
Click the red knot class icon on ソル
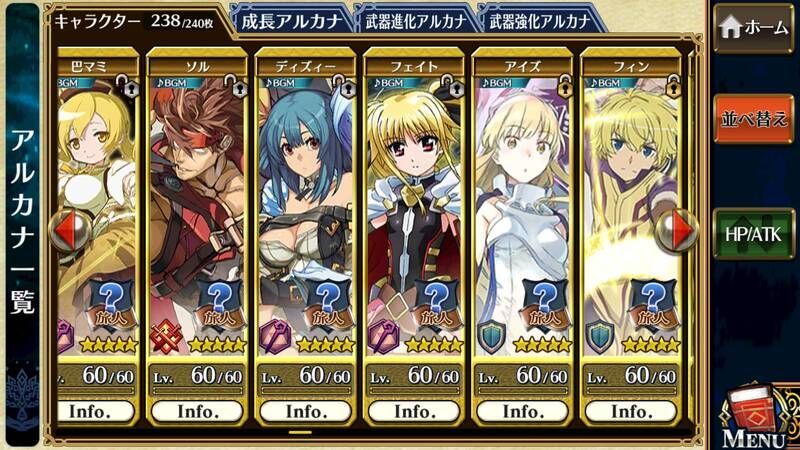click(x=166, y=337)
